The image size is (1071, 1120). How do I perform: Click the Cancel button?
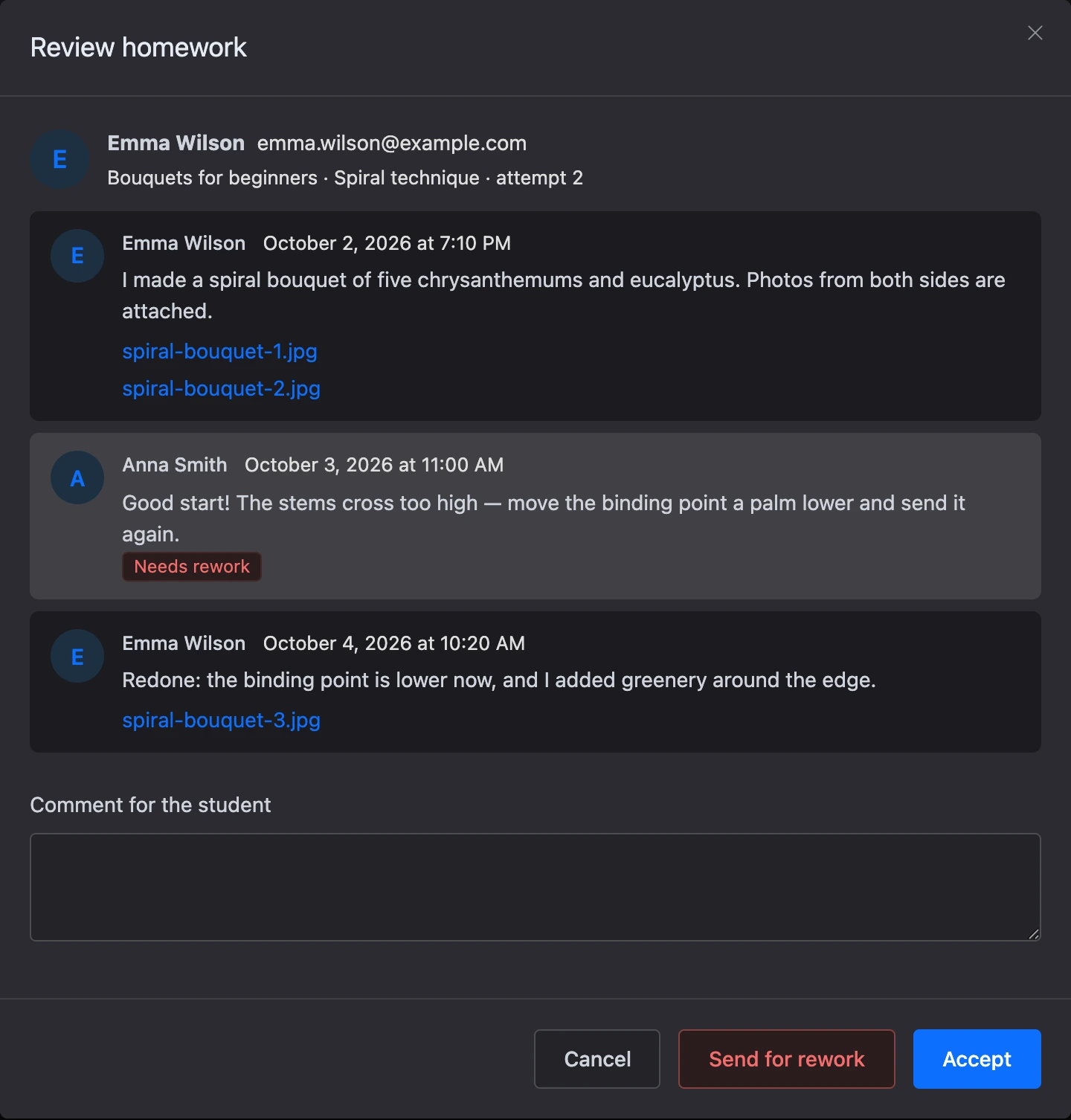(597, 1059)
